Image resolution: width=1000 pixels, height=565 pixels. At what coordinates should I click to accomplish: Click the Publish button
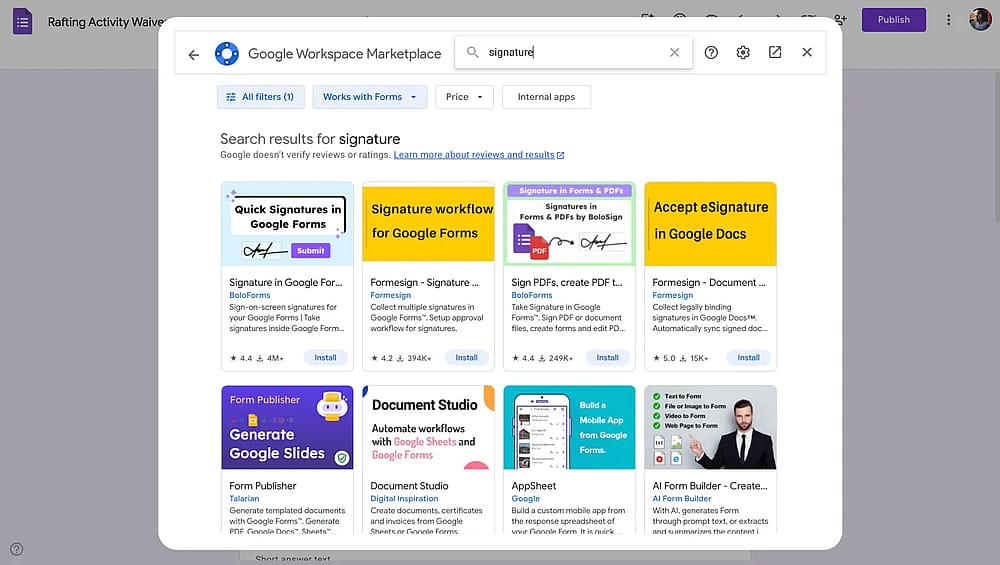coord(893,20)
